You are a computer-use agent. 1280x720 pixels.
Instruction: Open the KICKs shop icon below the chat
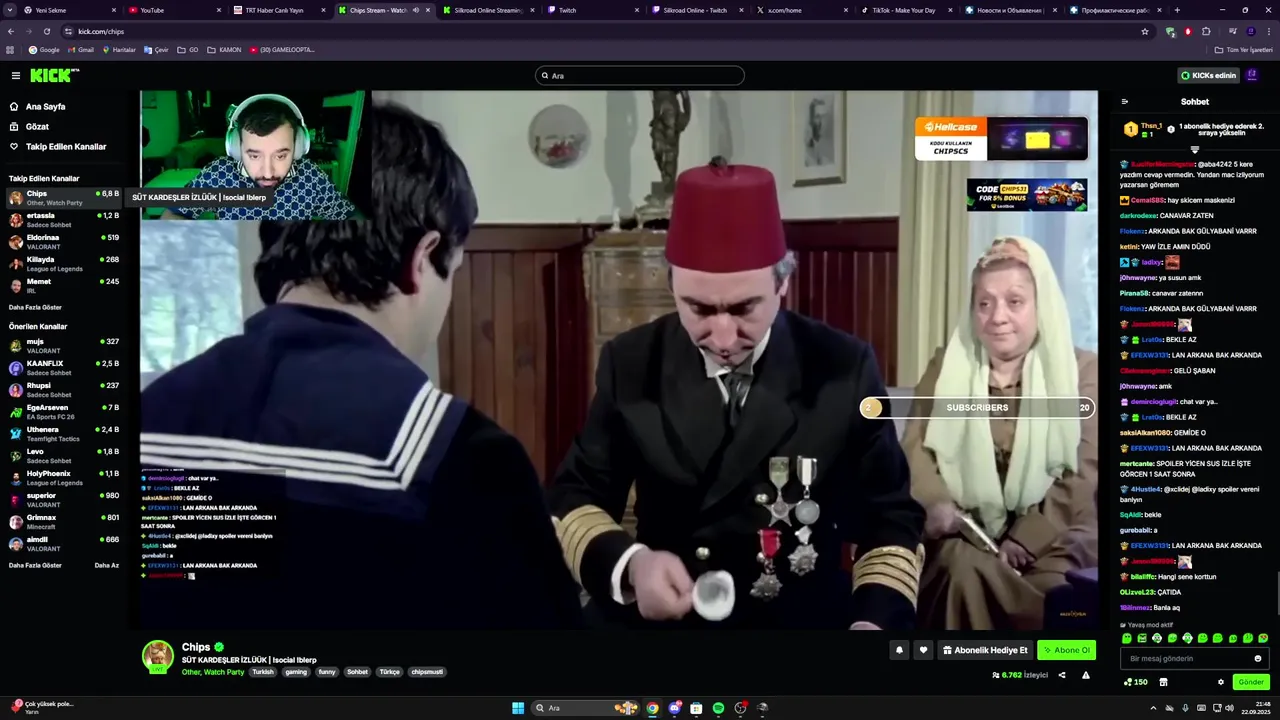1163,682
